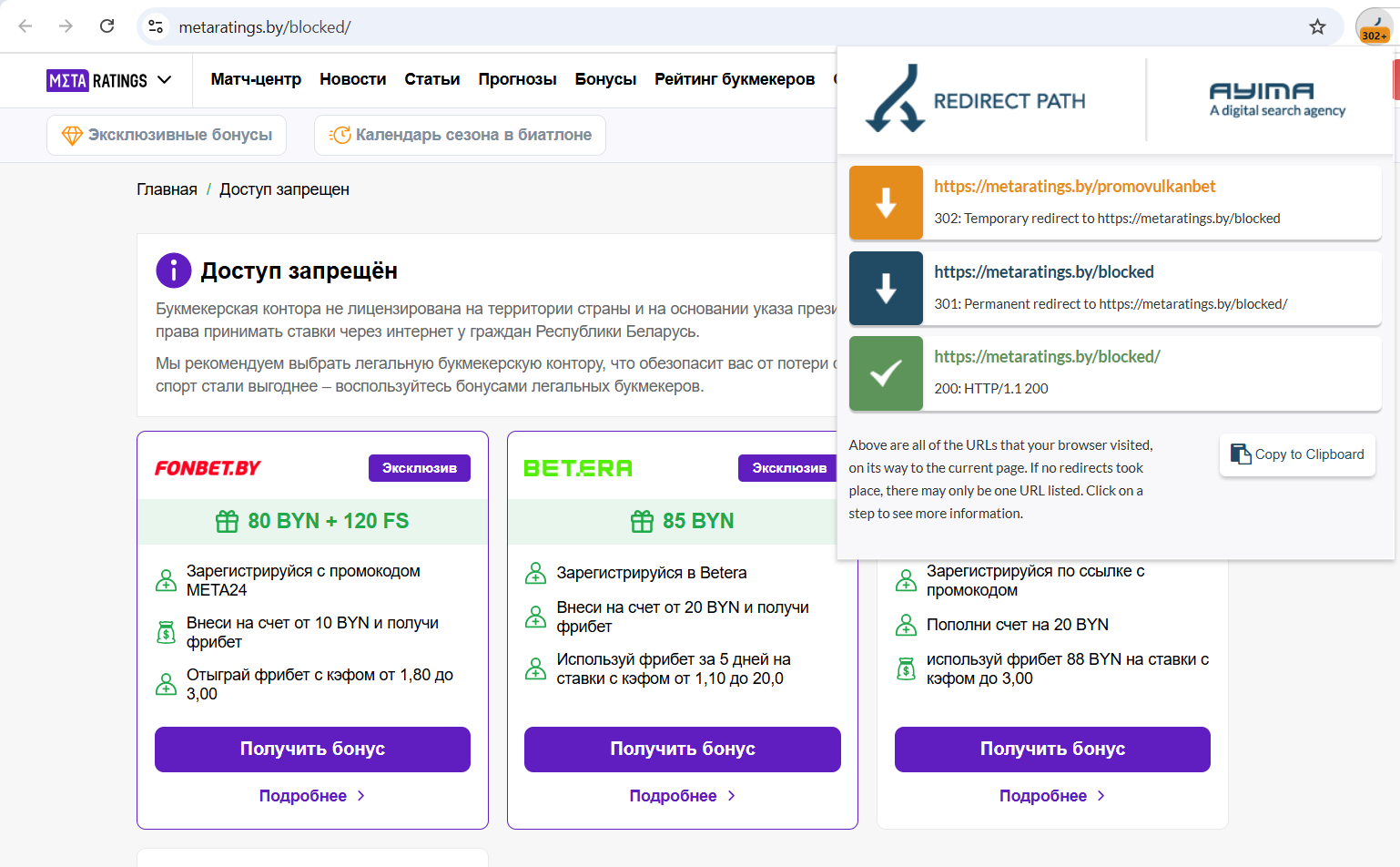
Task: Click the green 200 status checkmark icon
Action: click(x=886, y=373)
